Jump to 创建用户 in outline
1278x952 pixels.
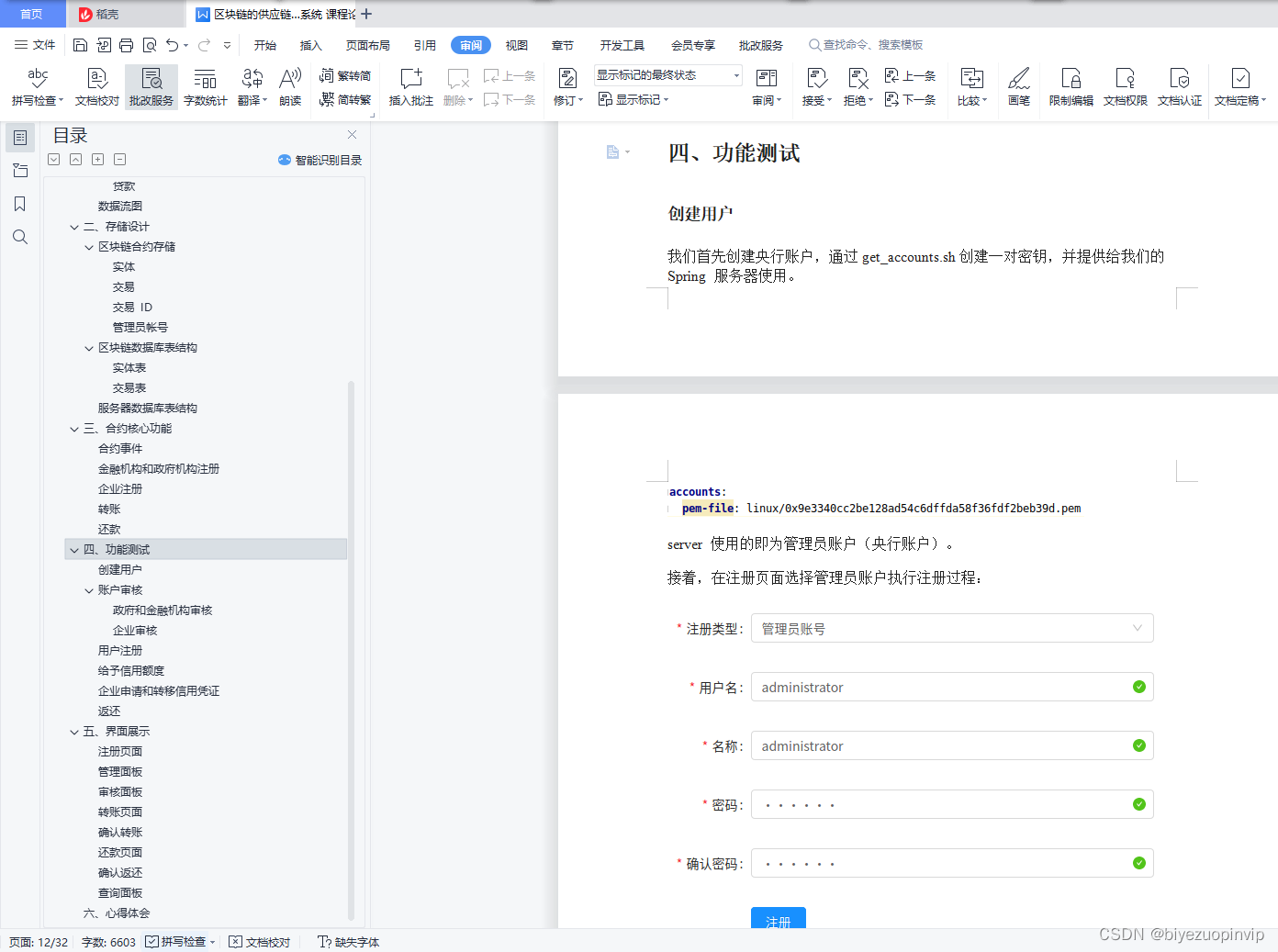[120, 570]
